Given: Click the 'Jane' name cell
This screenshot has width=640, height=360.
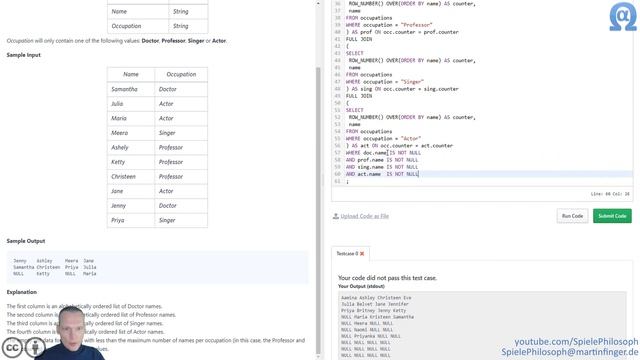Looking at the screenshot, I should [131, 191].
